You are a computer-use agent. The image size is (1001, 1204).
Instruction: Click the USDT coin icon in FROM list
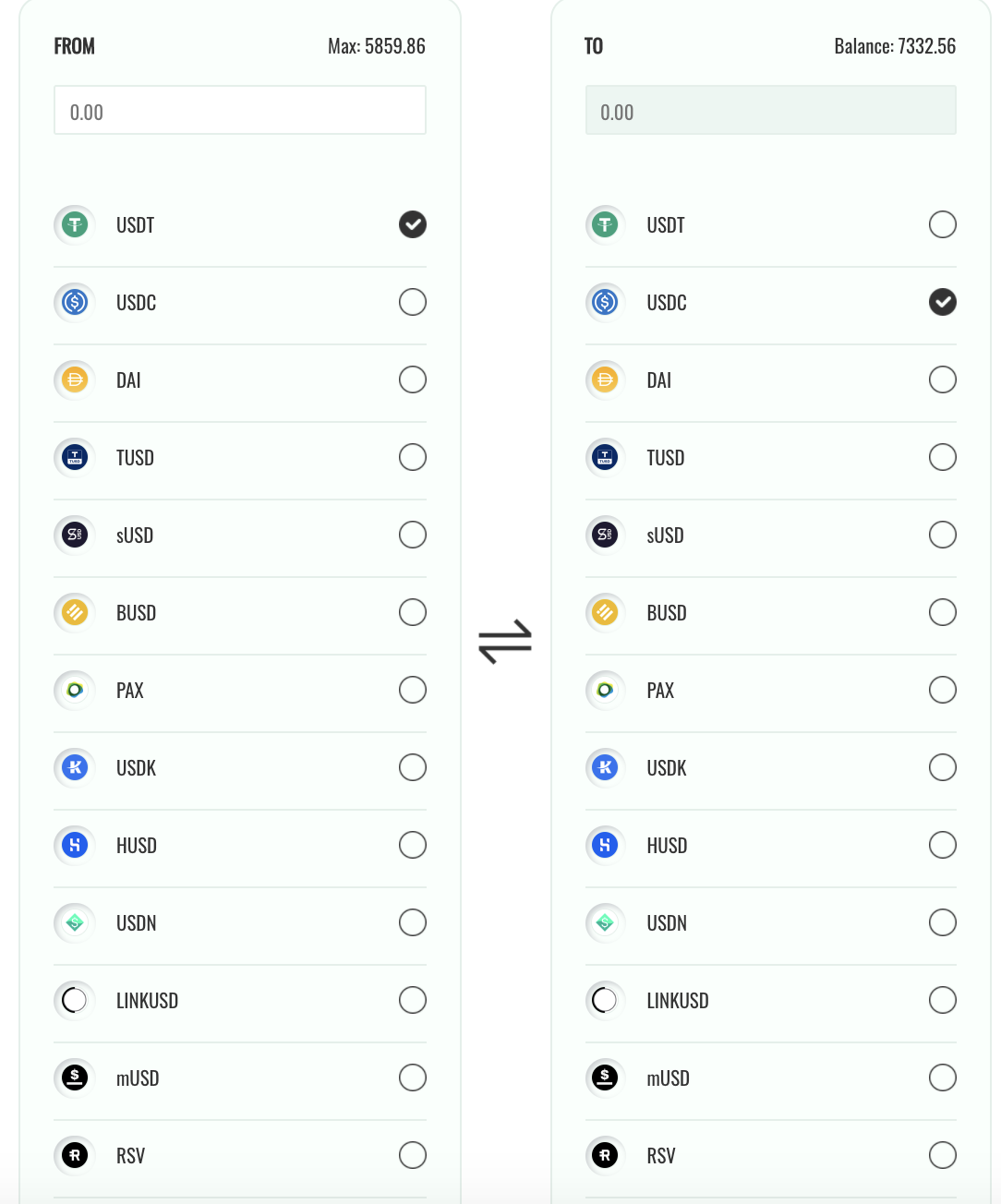[75, 224]
